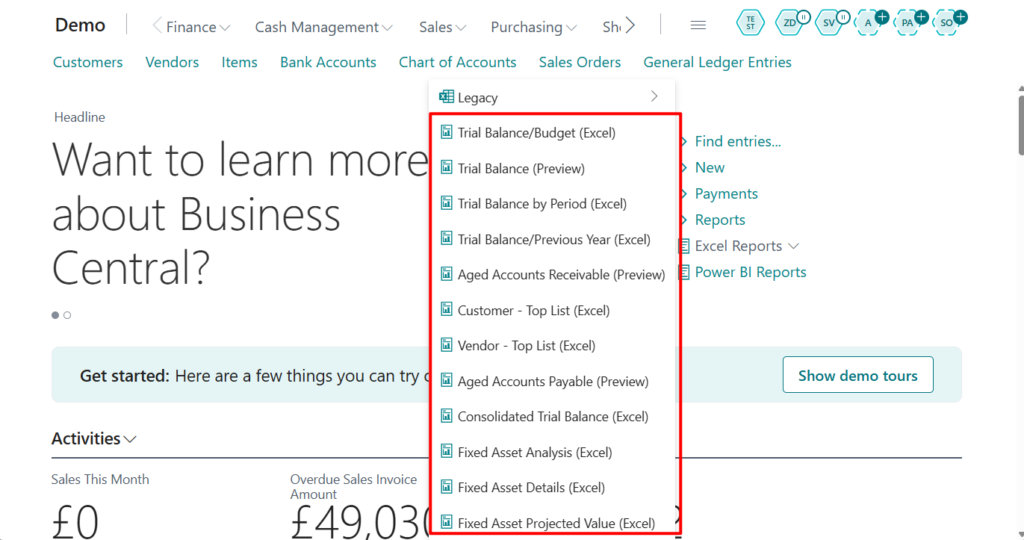1024x540 pixels.
Task: Click the Legacy submenu Excel icon
Action: point(446,97)
